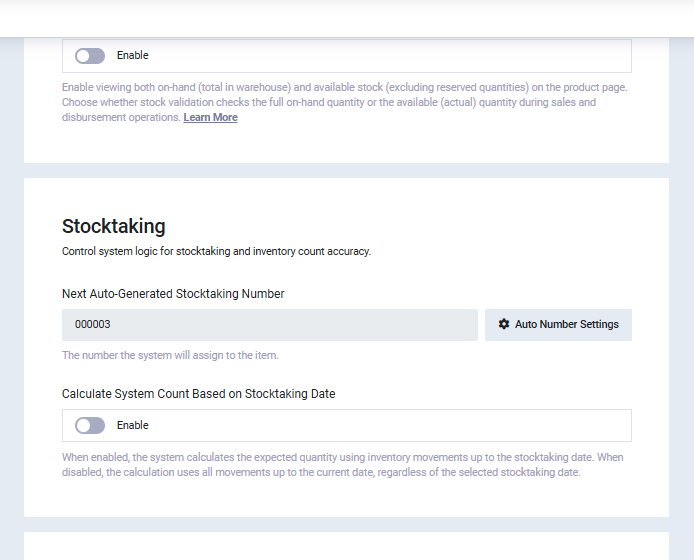
Task: Toggle the on-hand and available stock switch
Action: tap(90, 56)
